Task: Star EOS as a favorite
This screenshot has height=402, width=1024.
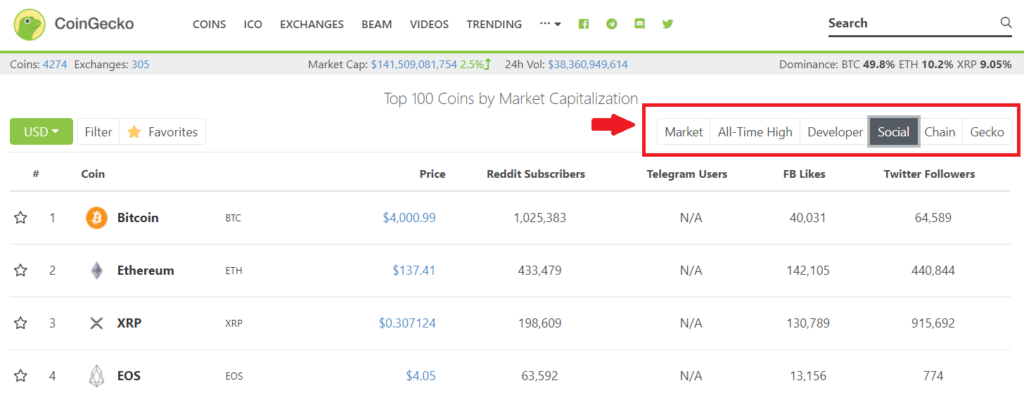Action: [x=21, y=376]
